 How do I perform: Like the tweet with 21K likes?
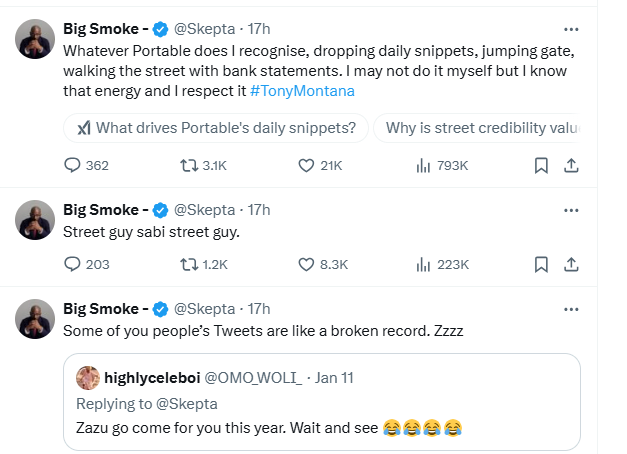[x=307, y=165]
